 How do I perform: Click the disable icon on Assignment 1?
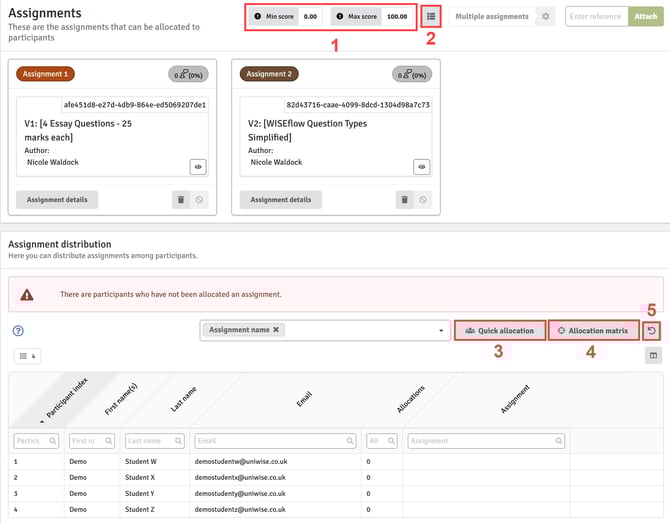(199, 200)
